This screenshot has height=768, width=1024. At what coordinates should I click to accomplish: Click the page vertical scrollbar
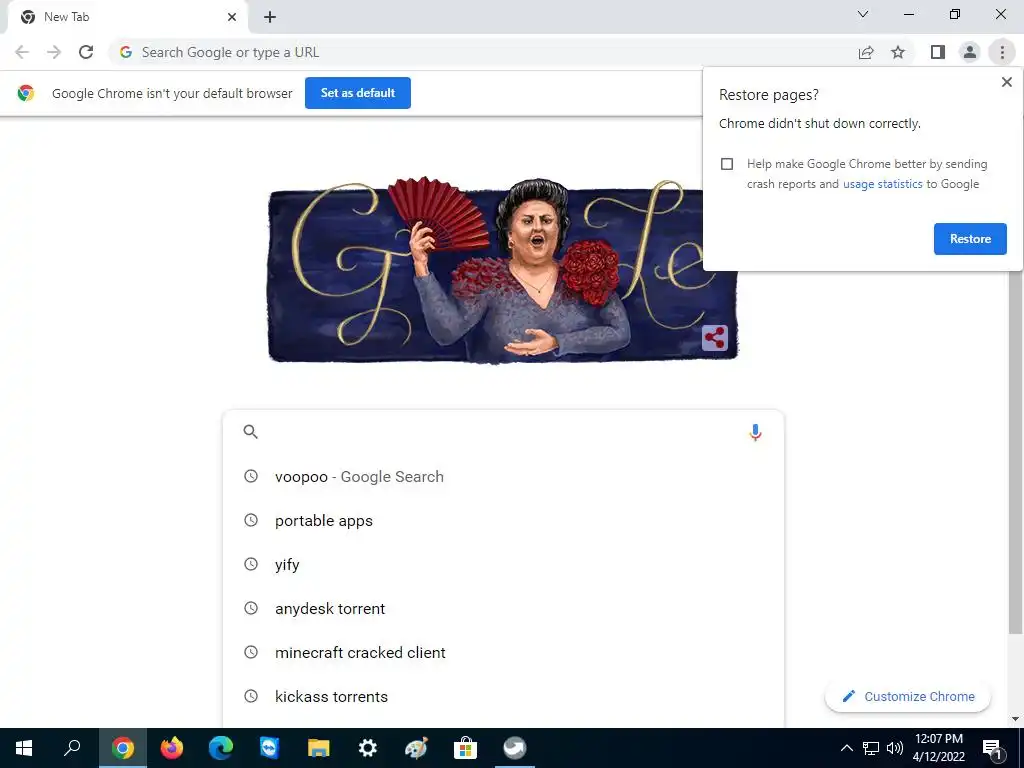[x=1015, y=451]
